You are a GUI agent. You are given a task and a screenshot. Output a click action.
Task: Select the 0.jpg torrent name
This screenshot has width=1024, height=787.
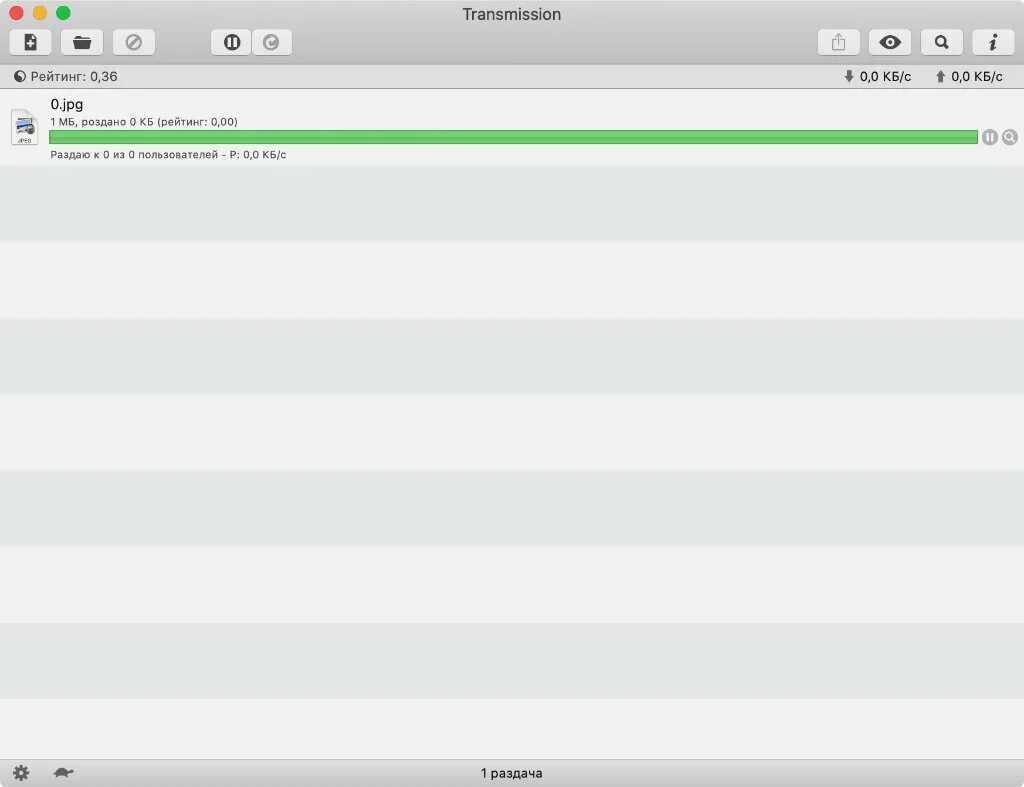(x=67, y=104)
